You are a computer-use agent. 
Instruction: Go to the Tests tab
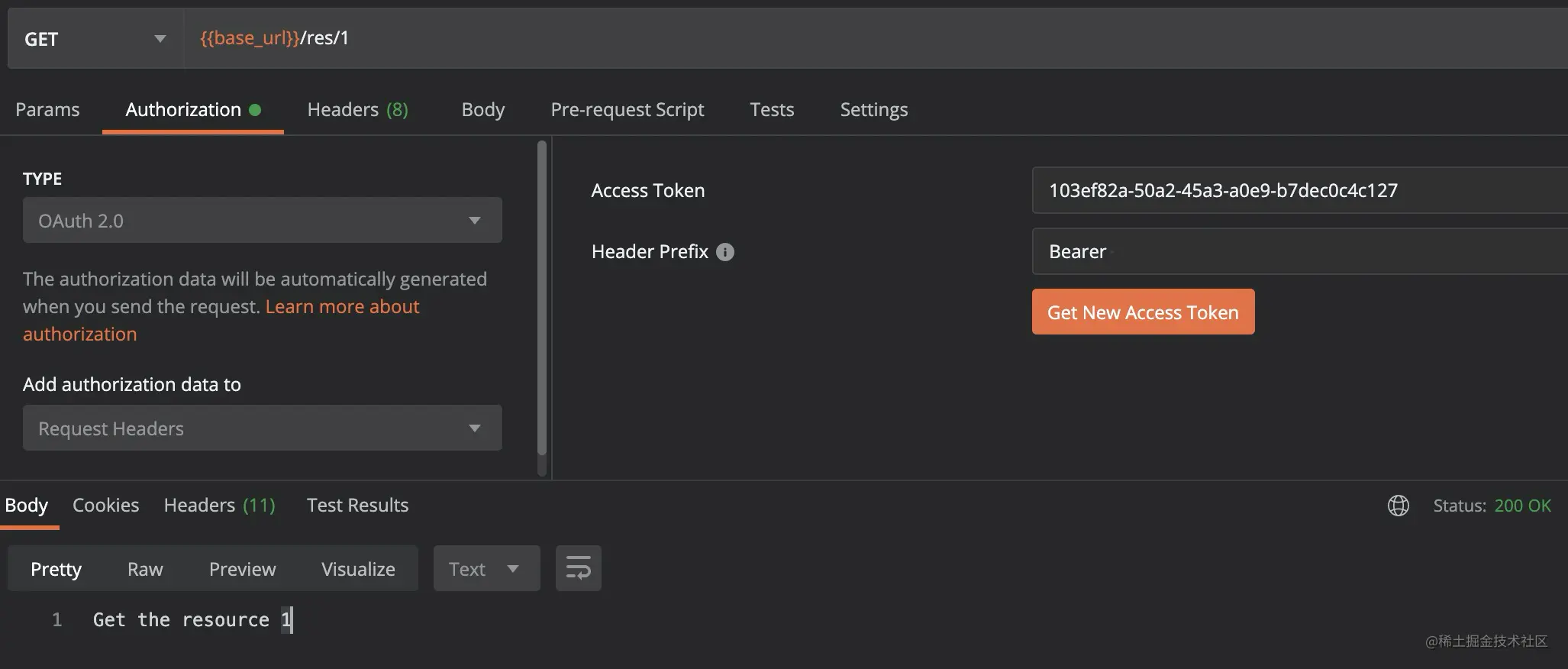point(772,110)
